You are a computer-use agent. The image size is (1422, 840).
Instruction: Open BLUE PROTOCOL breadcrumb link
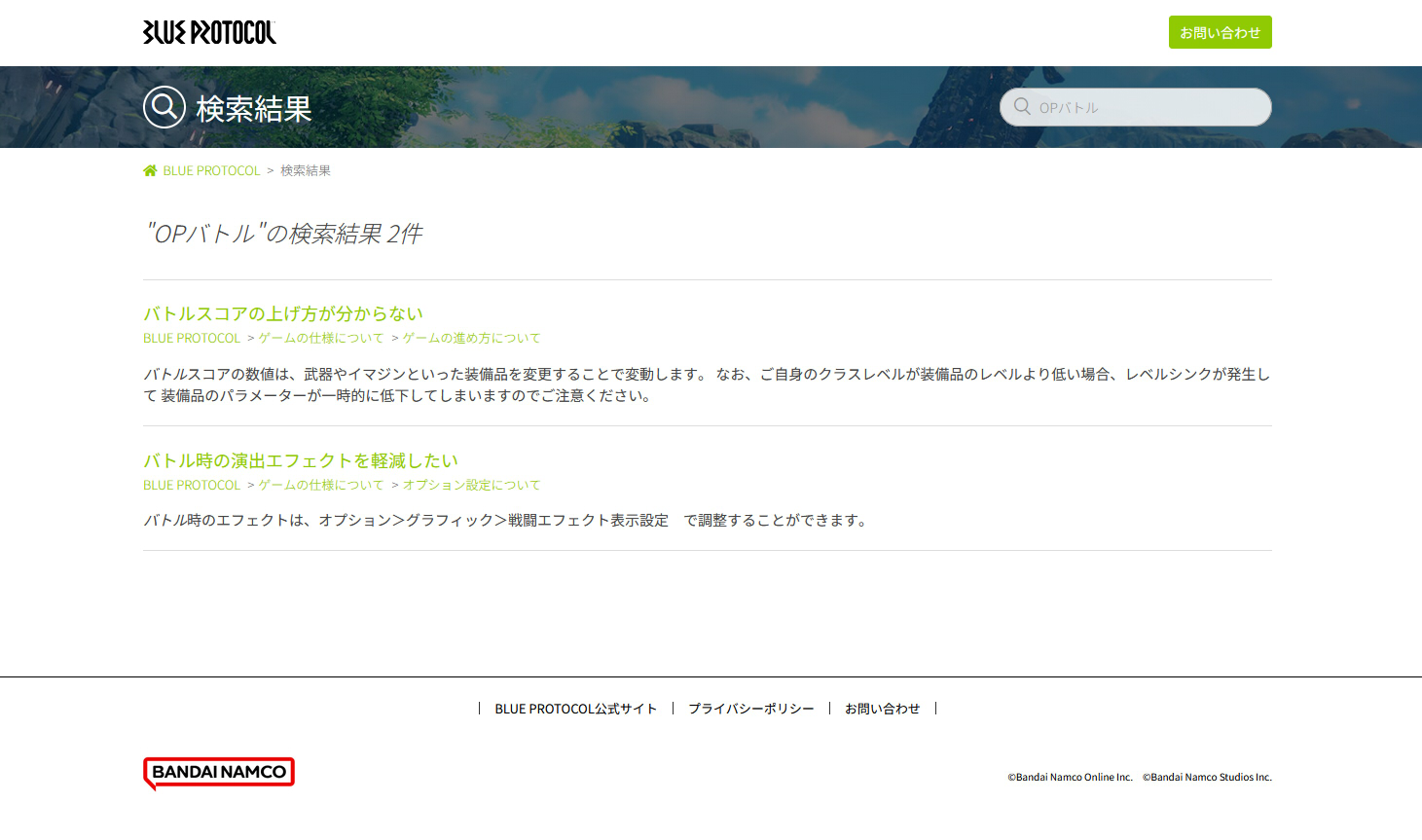(211, 170)
